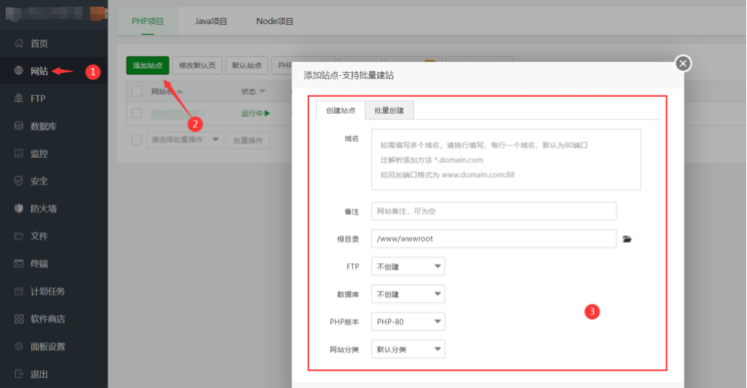
Task: Open the 防火墙 firewall shield icon
Action: coord(19,208)
